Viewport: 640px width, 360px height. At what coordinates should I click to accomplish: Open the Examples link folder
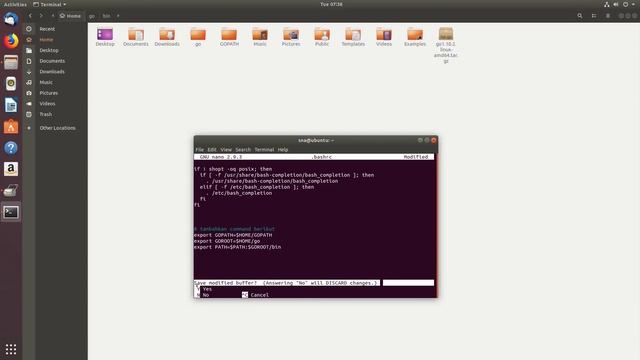(415, 37)
